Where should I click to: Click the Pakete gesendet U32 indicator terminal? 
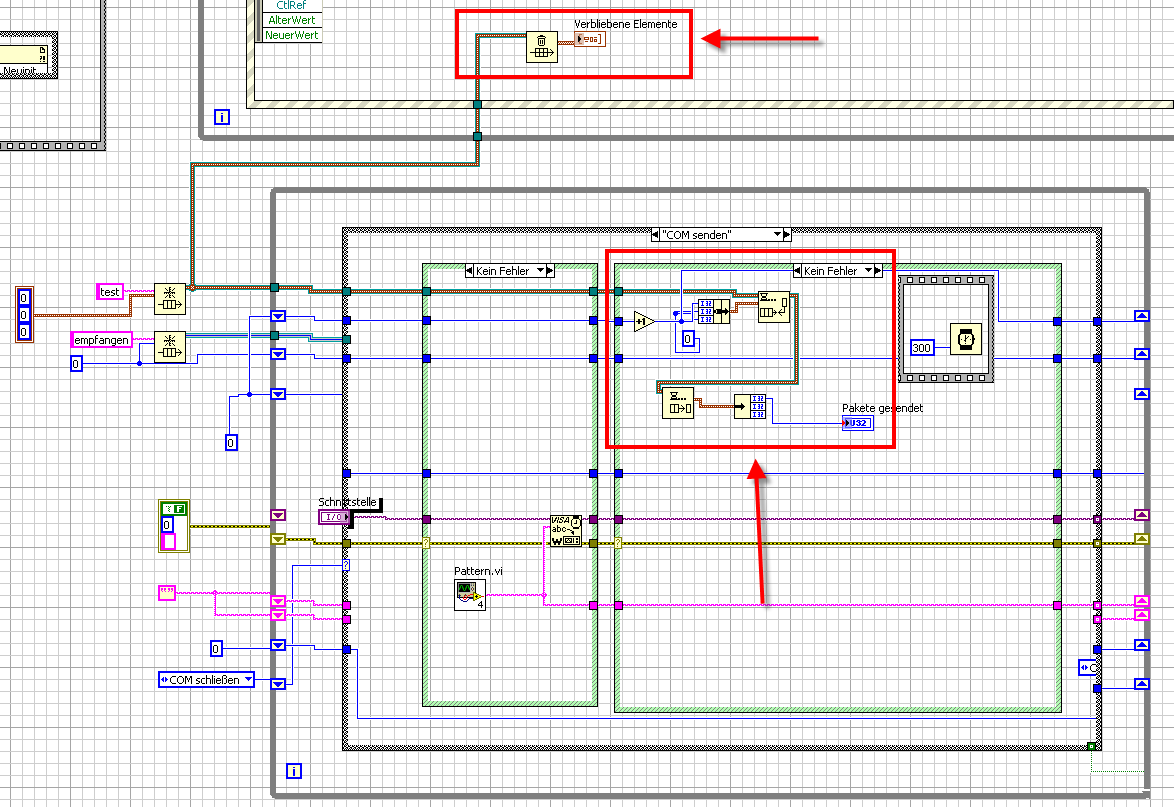point(857,423)
